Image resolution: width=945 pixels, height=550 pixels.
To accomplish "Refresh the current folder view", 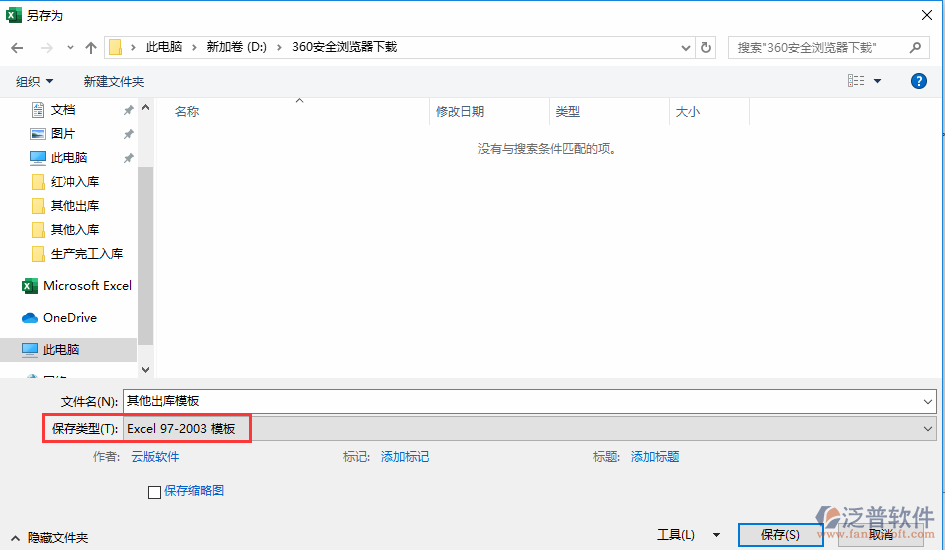I will pos(707,47).
